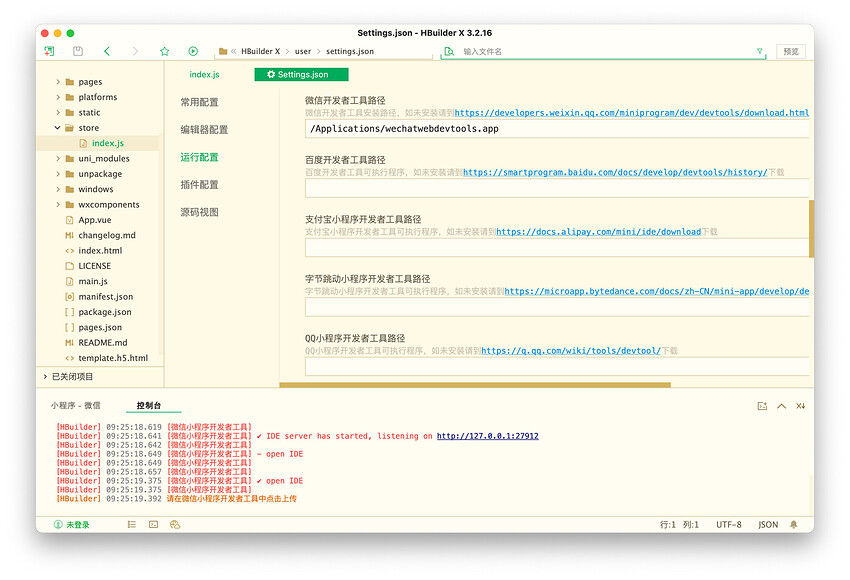Open changelog.md in the file tree

[x=107, y=235]
